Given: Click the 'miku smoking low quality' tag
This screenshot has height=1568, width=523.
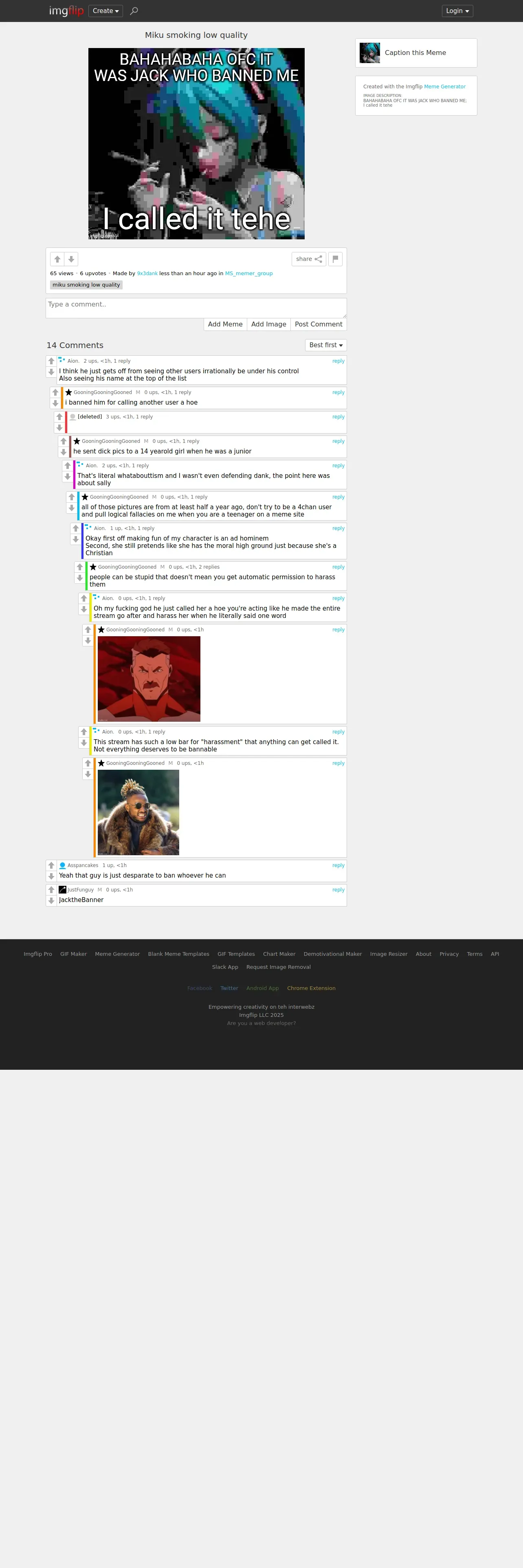Looking at the screenshot, I should pyautogui.click(x=86, y=285).
